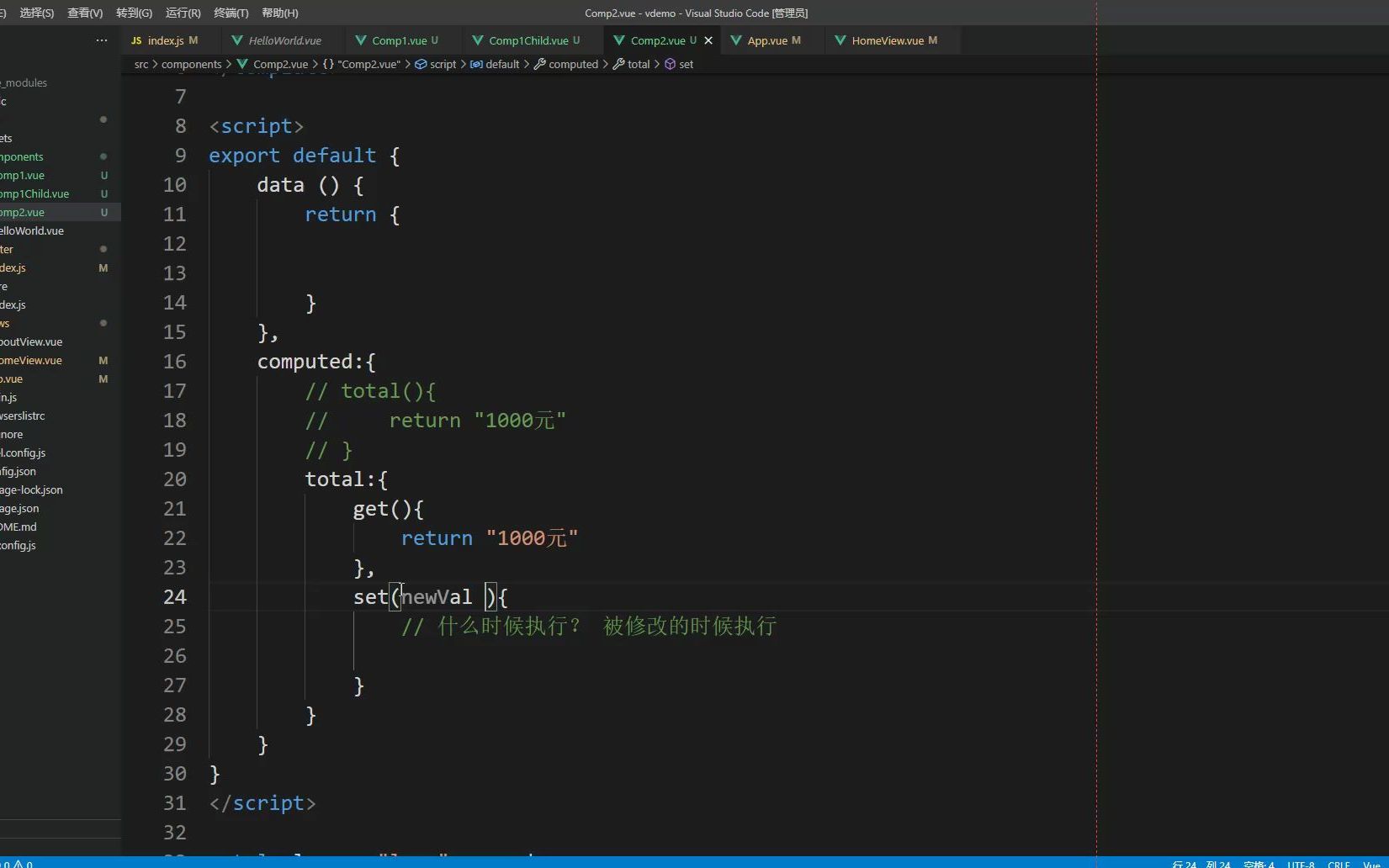Click line number 16 in the gutter
Viewport: 1389px width, 868px height.
click(x=174, y=362)
